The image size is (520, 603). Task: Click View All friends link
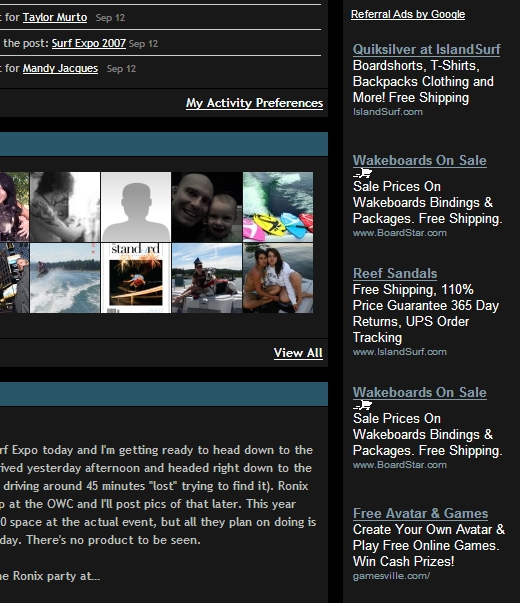coord(298,353)
